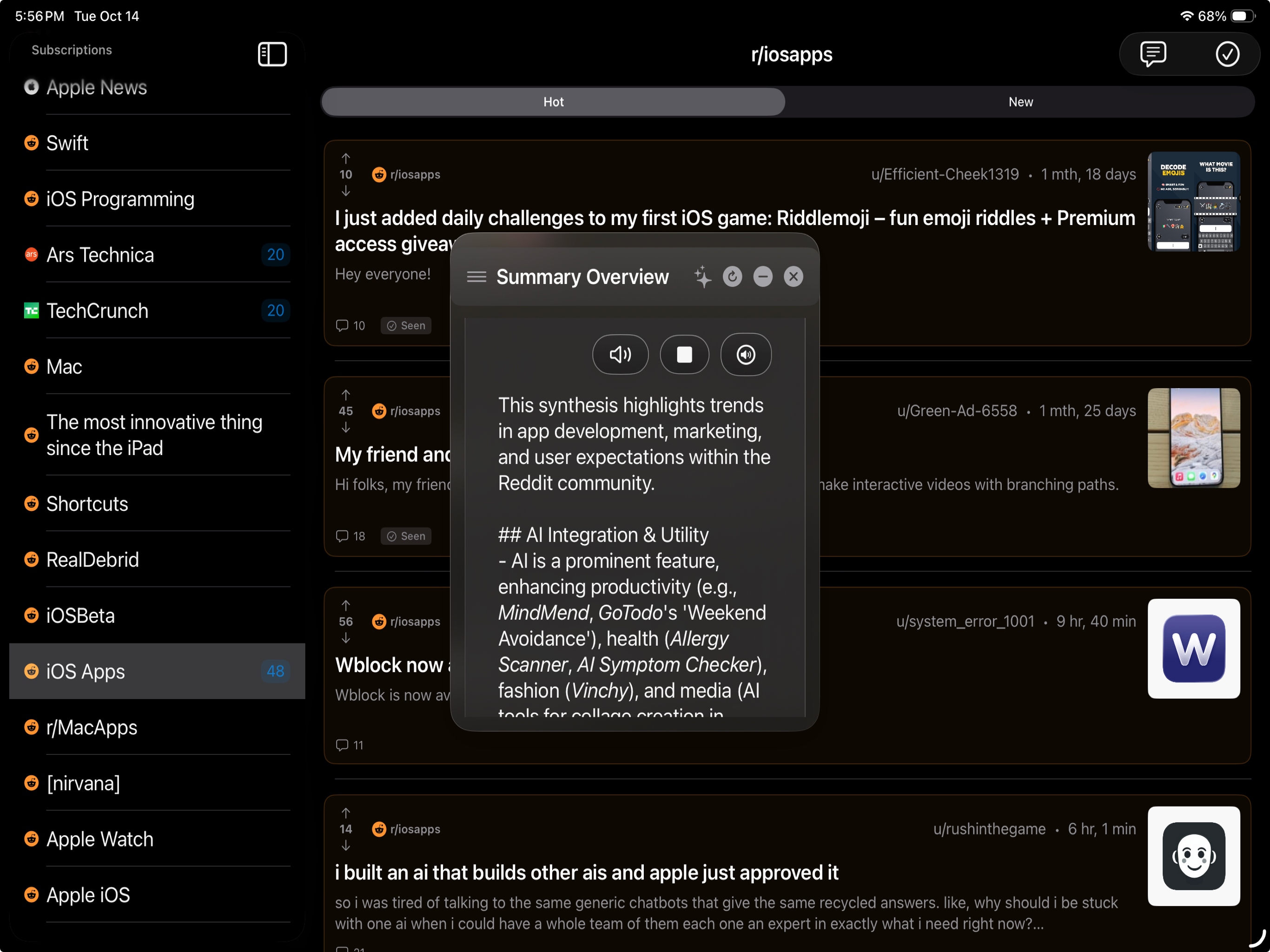The width and height of the screenshot is (1270, 952).
Task: Open the iOS Programming subscription
Action: [157, 199]
